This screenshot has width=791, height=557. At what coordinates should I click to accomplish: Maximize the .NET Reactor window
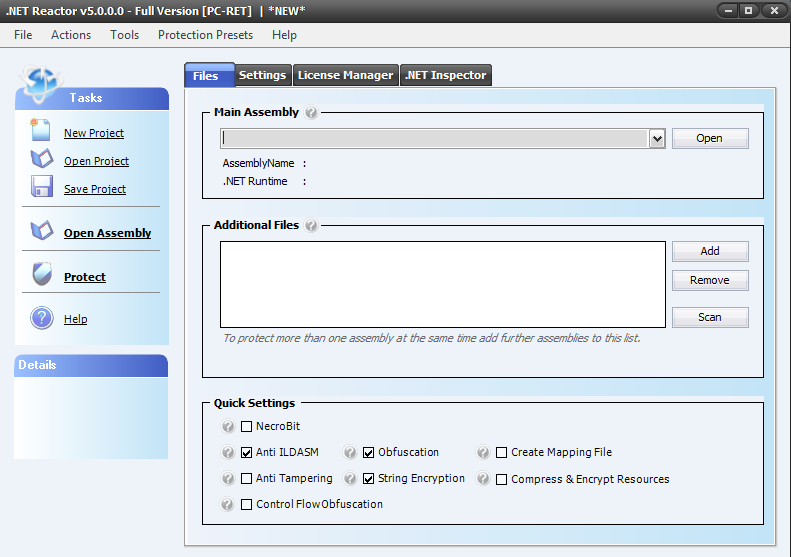point(749,10)
